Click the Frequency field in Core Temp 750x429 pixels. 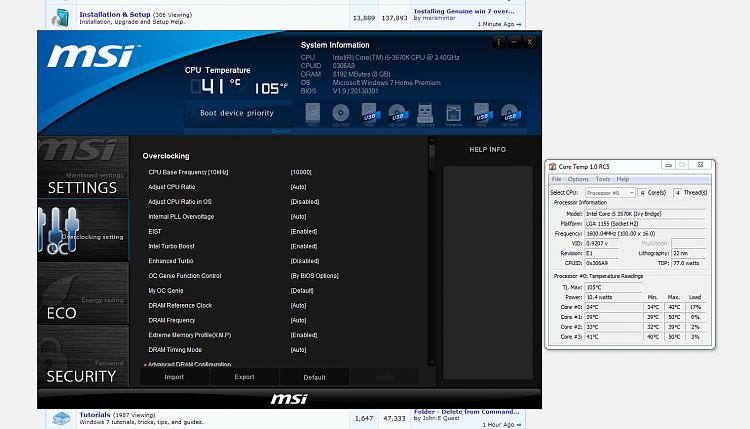(x=645, y=233)
